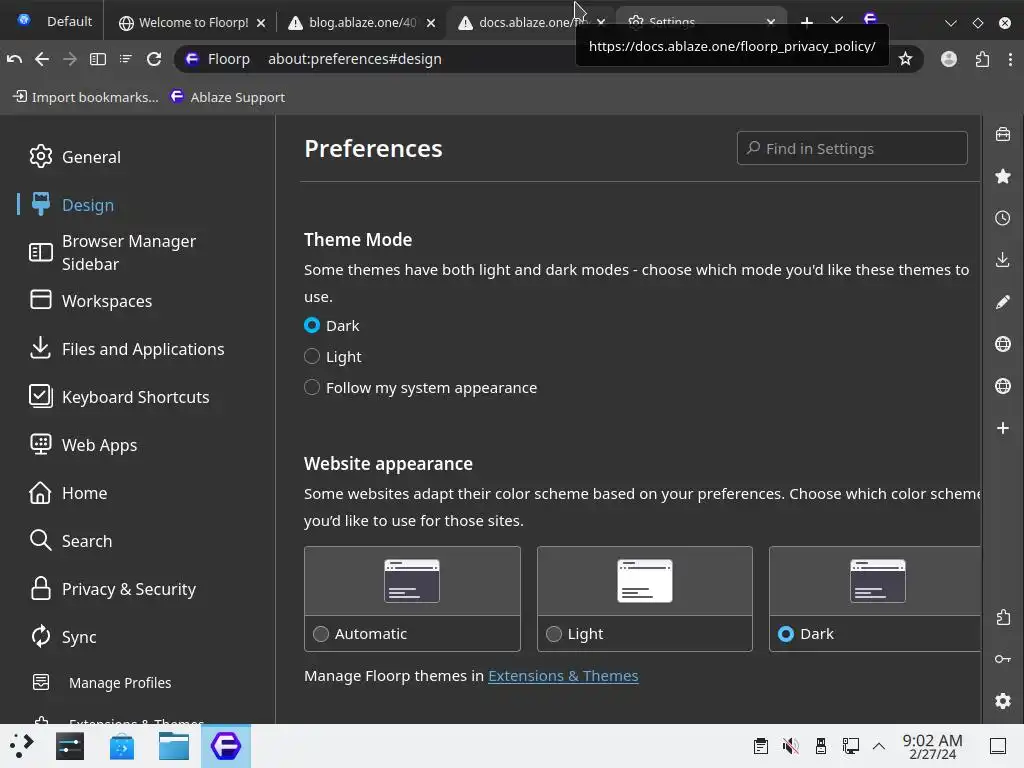The width and height of the screenshot is (1024, 768).
Task: Open the clipboard tray icon
Action: point(761,746)
